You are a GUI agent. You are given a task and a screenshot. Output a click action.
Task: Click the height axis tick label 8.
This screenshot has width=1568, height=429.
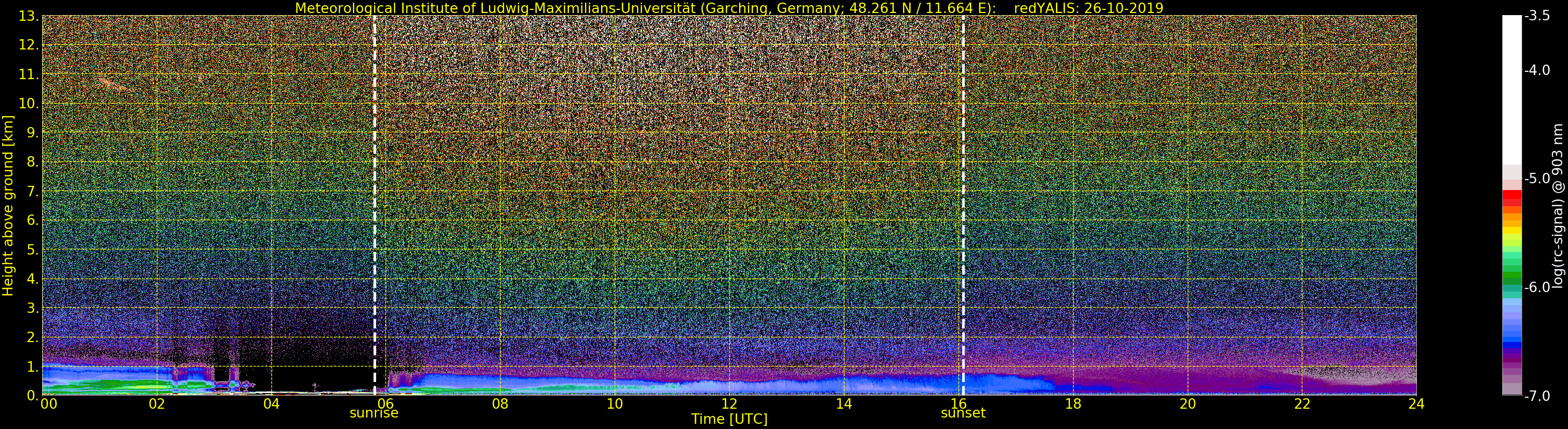pos(32,162)
